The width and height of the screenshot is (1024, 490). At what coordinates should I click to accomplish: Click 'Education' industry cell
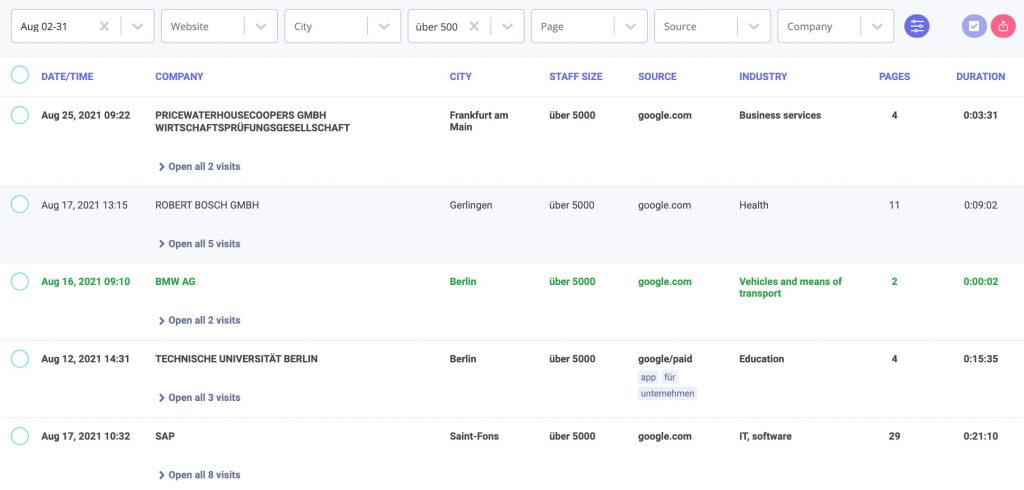761,359
